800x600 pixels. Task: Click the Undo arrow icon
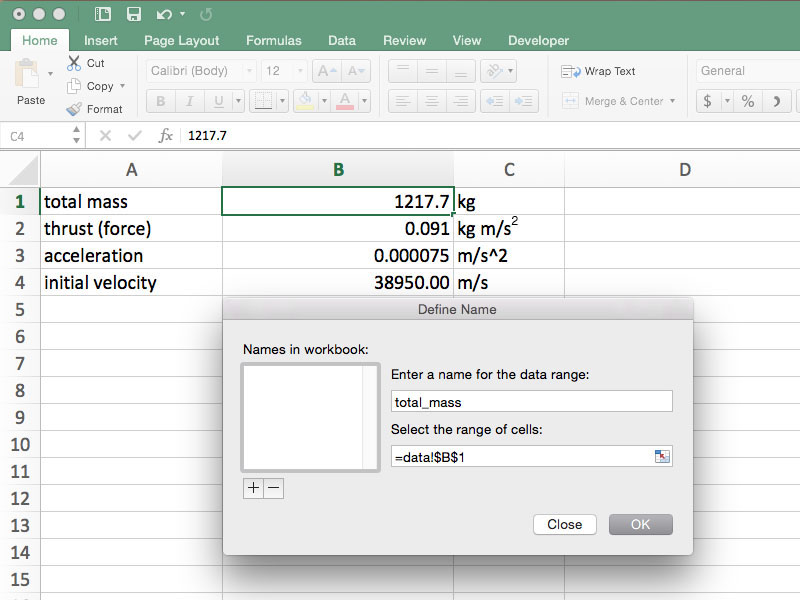(164, 14)
